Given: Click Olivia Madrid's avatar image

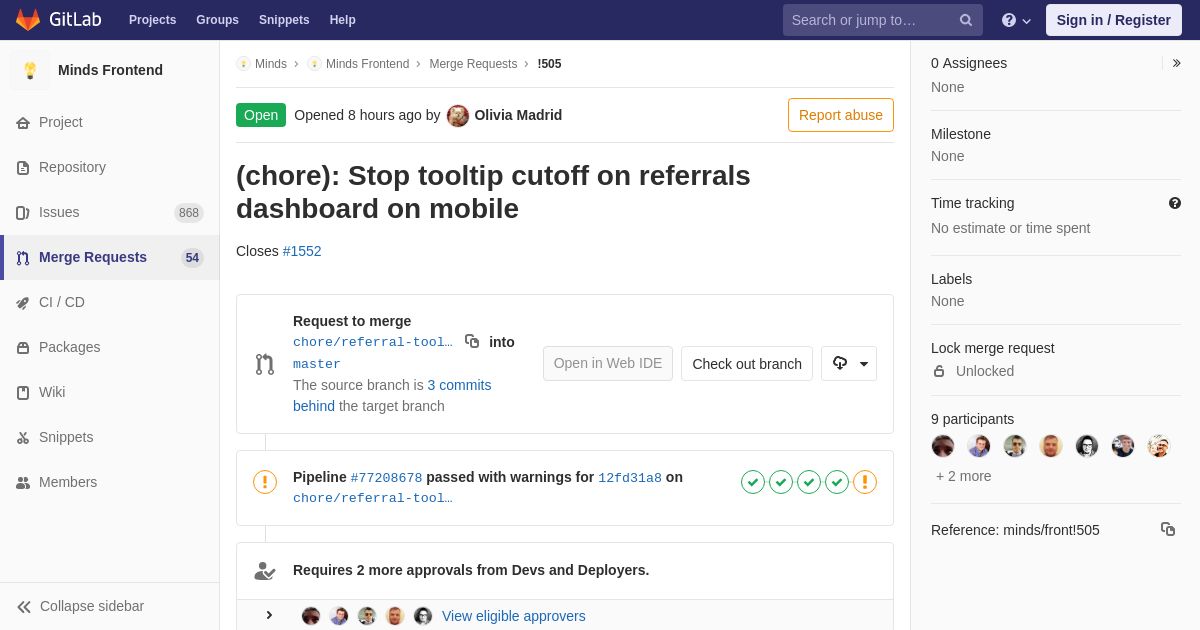Looking at the screenshot, I should click(x=458, y=115).
